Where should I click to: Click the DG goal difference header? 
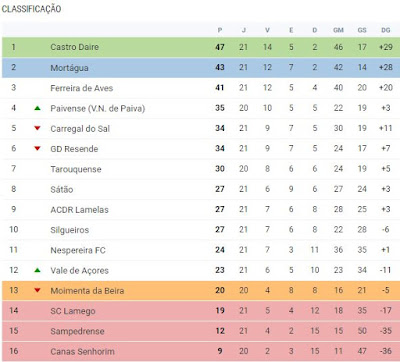(386, 30)
